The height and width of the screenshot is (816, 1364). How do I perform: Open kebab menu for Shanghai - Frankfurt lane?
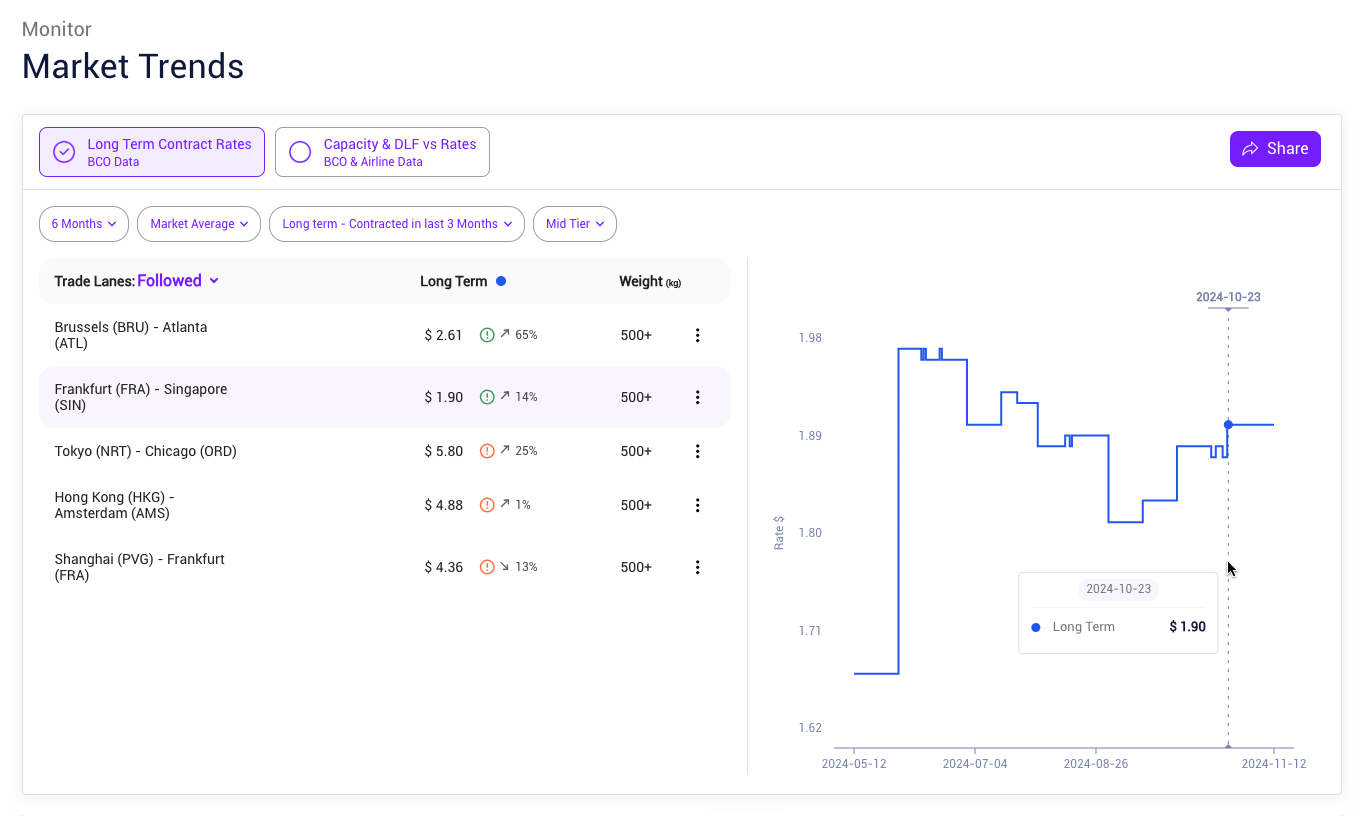(698, 567)
